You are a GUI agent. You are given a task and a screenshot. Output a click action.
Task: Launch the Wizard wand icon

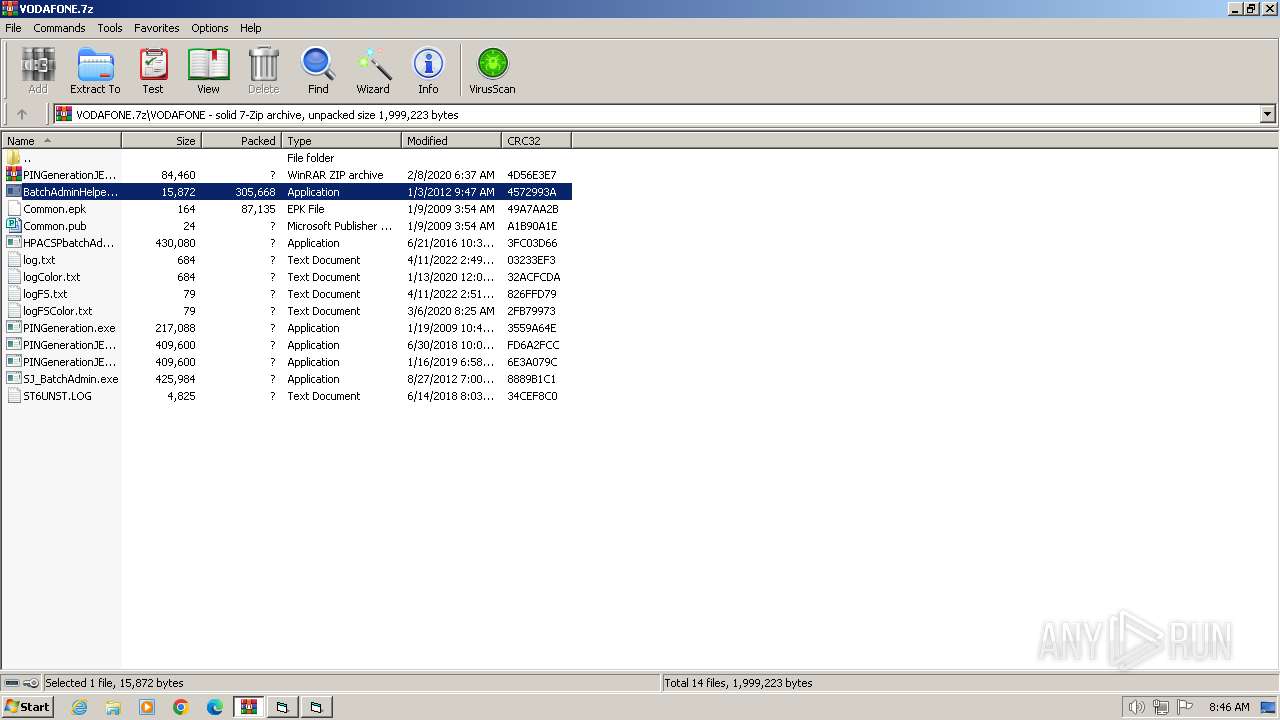373,71
